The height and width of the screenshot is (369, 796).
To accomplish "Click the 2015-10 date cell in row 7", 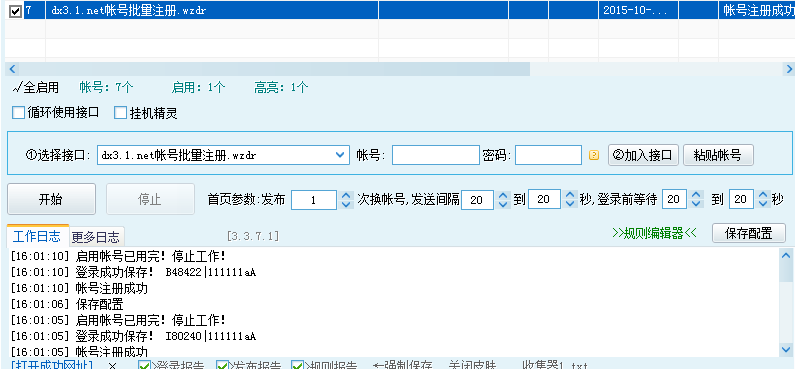I will (x=638, y=11).
